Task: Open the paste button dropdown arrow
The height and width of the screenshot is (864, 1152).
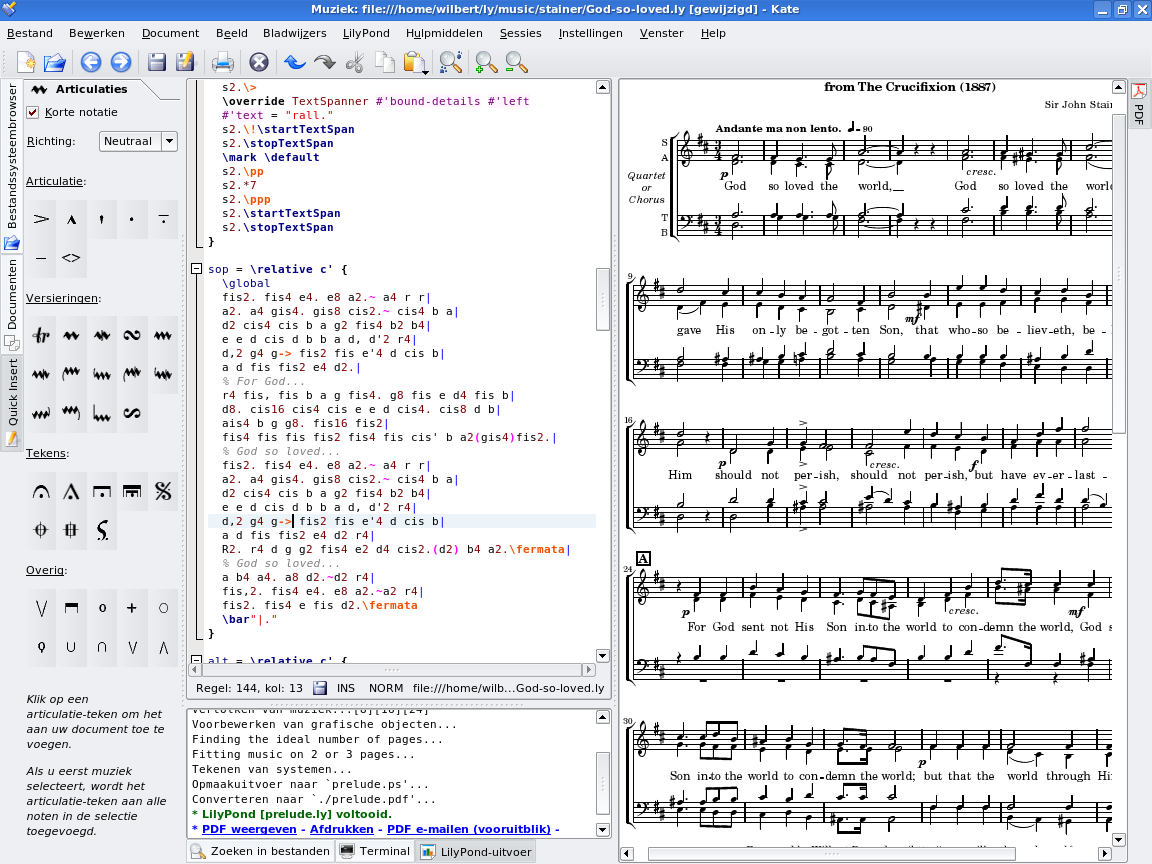Action: point(426,71)
